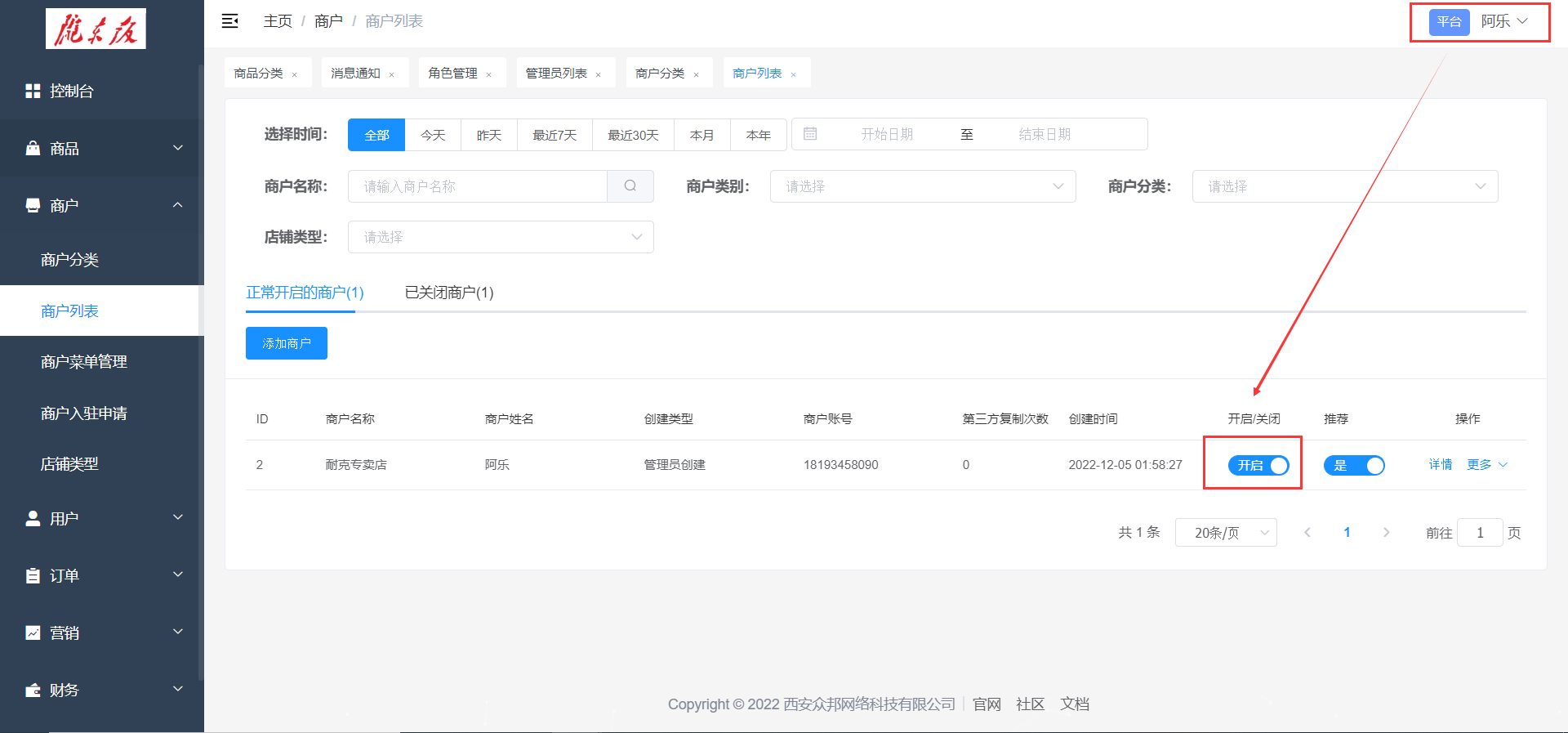Close the 商户分类 tab
This screenshot has width=1568, height=733.
697,74
